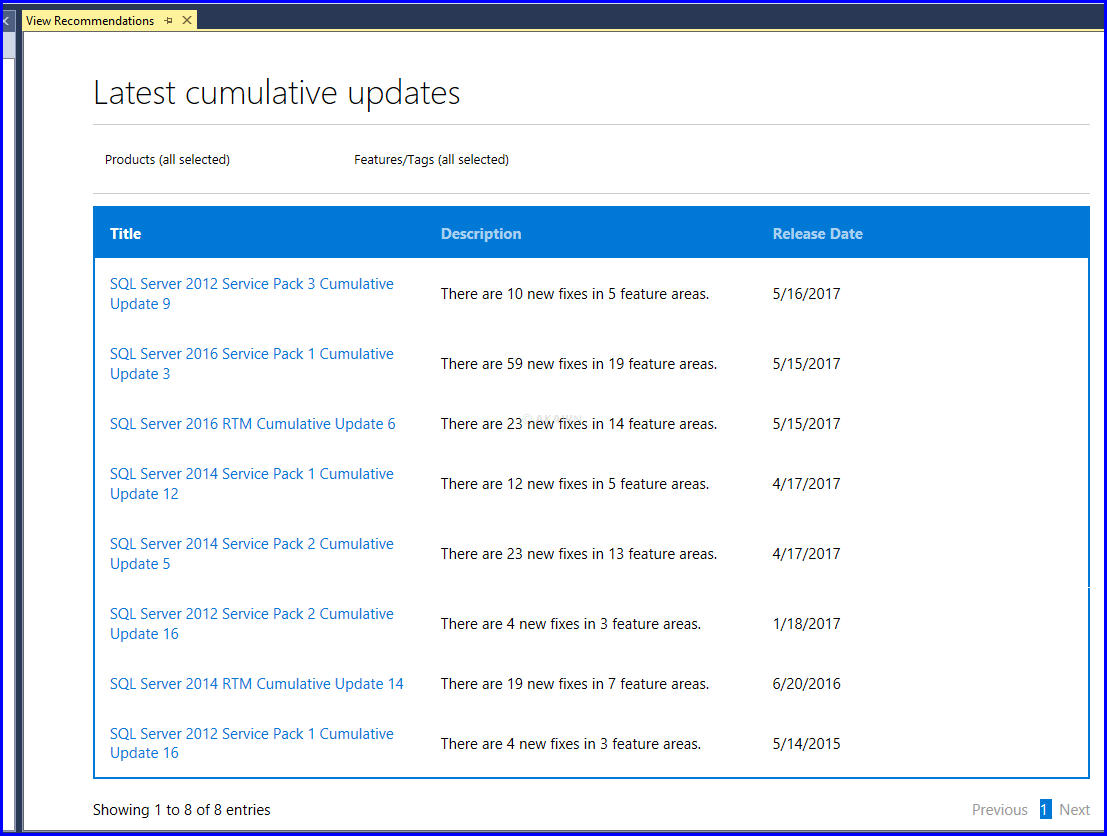The image size is (1107, 836).
Task: Click the release date 1/18/2017
Action: [806, 623]
